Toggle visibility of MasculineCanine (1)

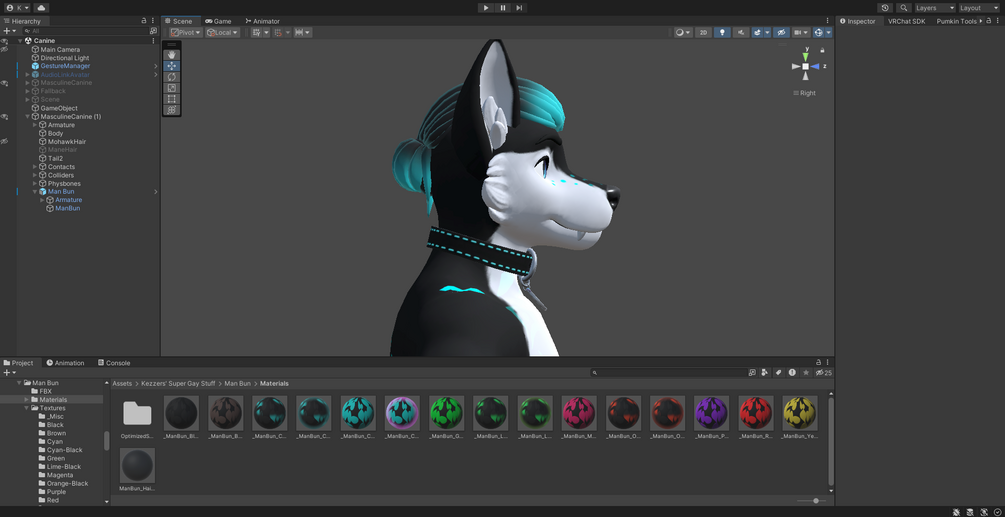click(4, 117)
